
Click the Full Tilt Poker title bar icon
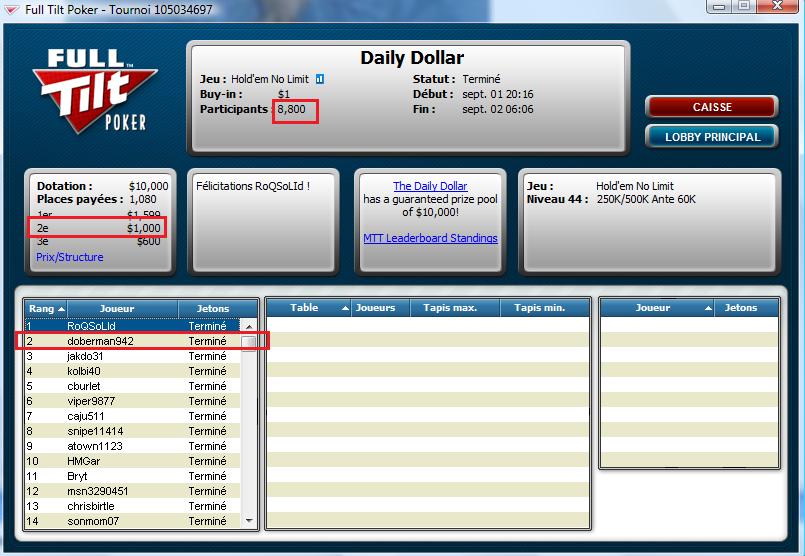[x=11, y=10]
